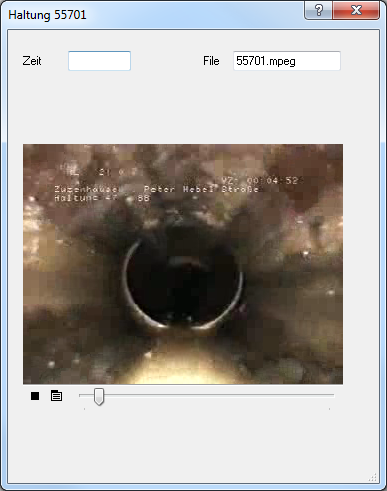This screenshot has height=491, width=387.
Task: Click the video position slider thumb
Action: (99, 397)
